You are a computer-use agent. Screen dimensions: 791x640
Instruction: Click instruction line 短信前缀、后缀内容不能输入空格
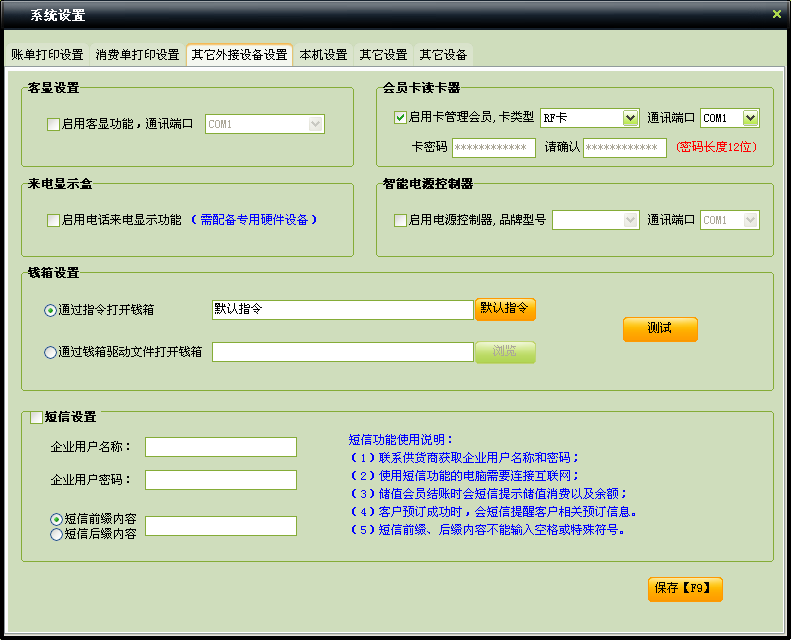click(487, 530)
